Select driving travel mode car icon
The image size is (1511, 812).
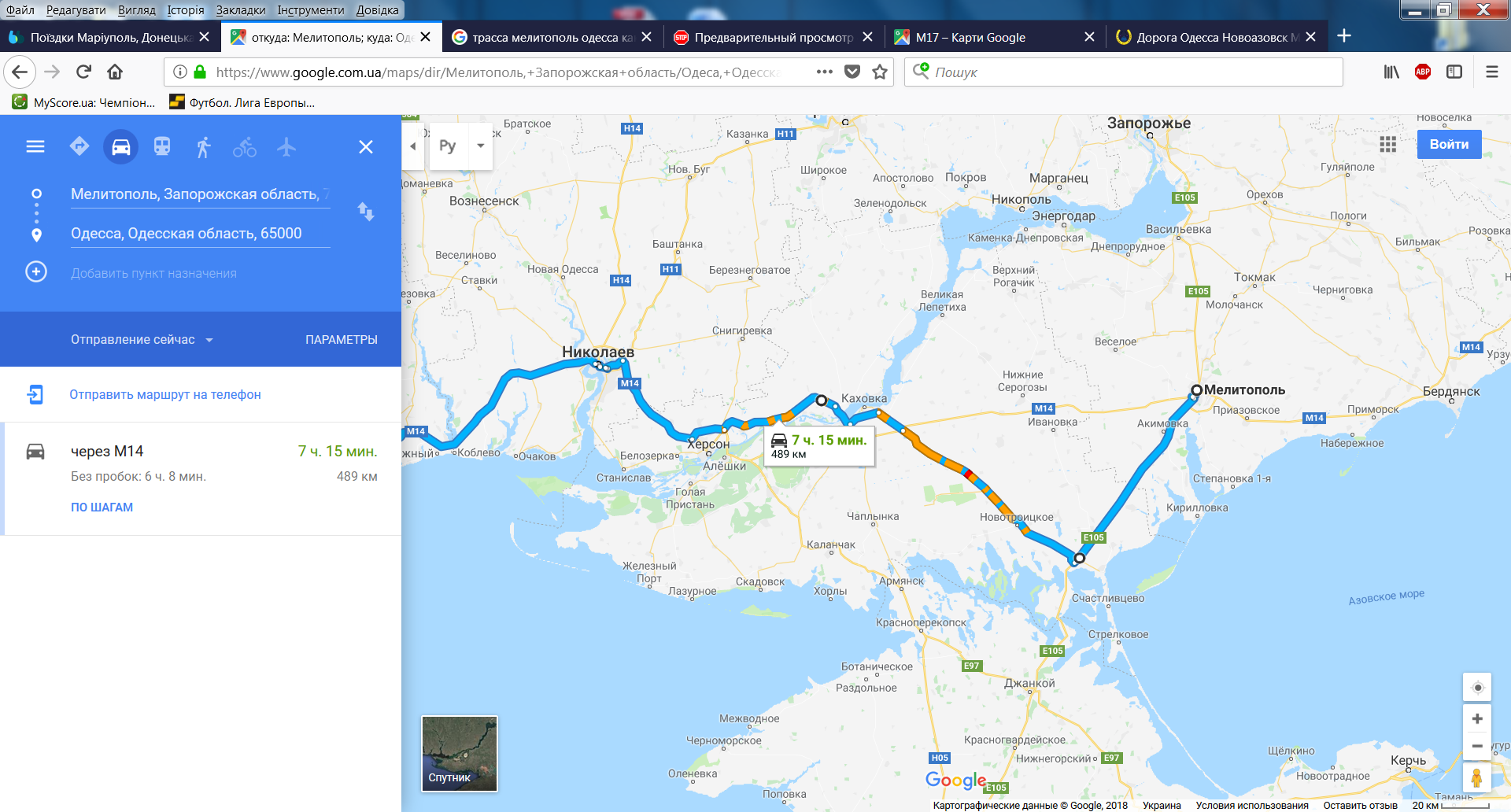[120, 146]
